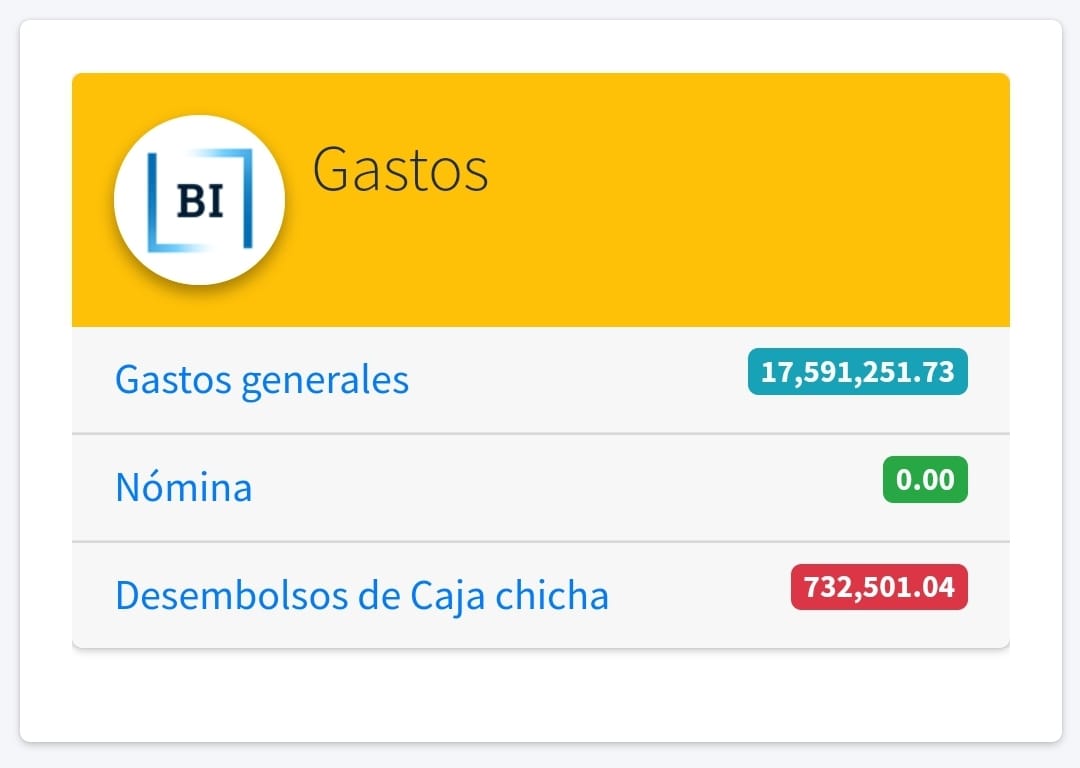Click the green 0.00 badge
This screenshot has height=768, width=1080.
pos(925,479)
